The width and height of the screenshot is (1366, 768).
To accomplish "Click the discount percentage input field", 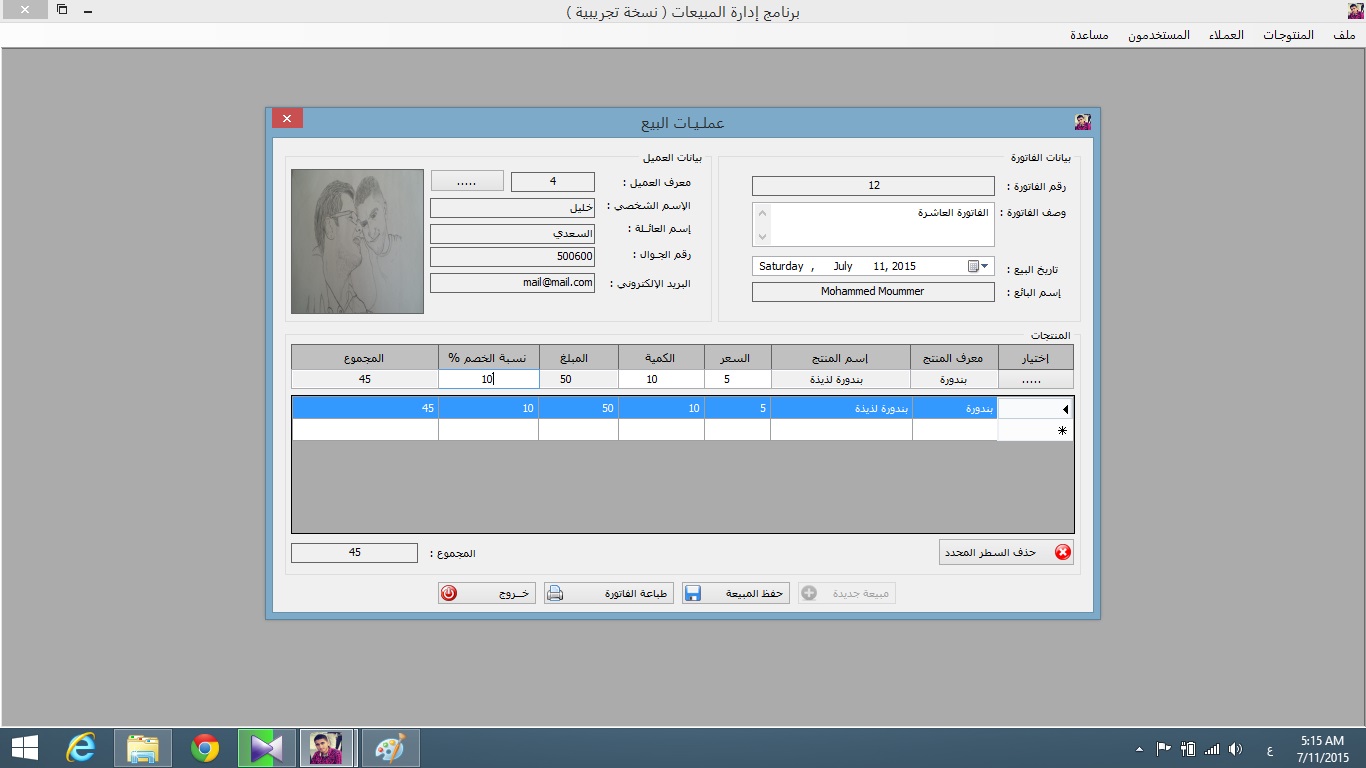I will [x=488, y=380].
